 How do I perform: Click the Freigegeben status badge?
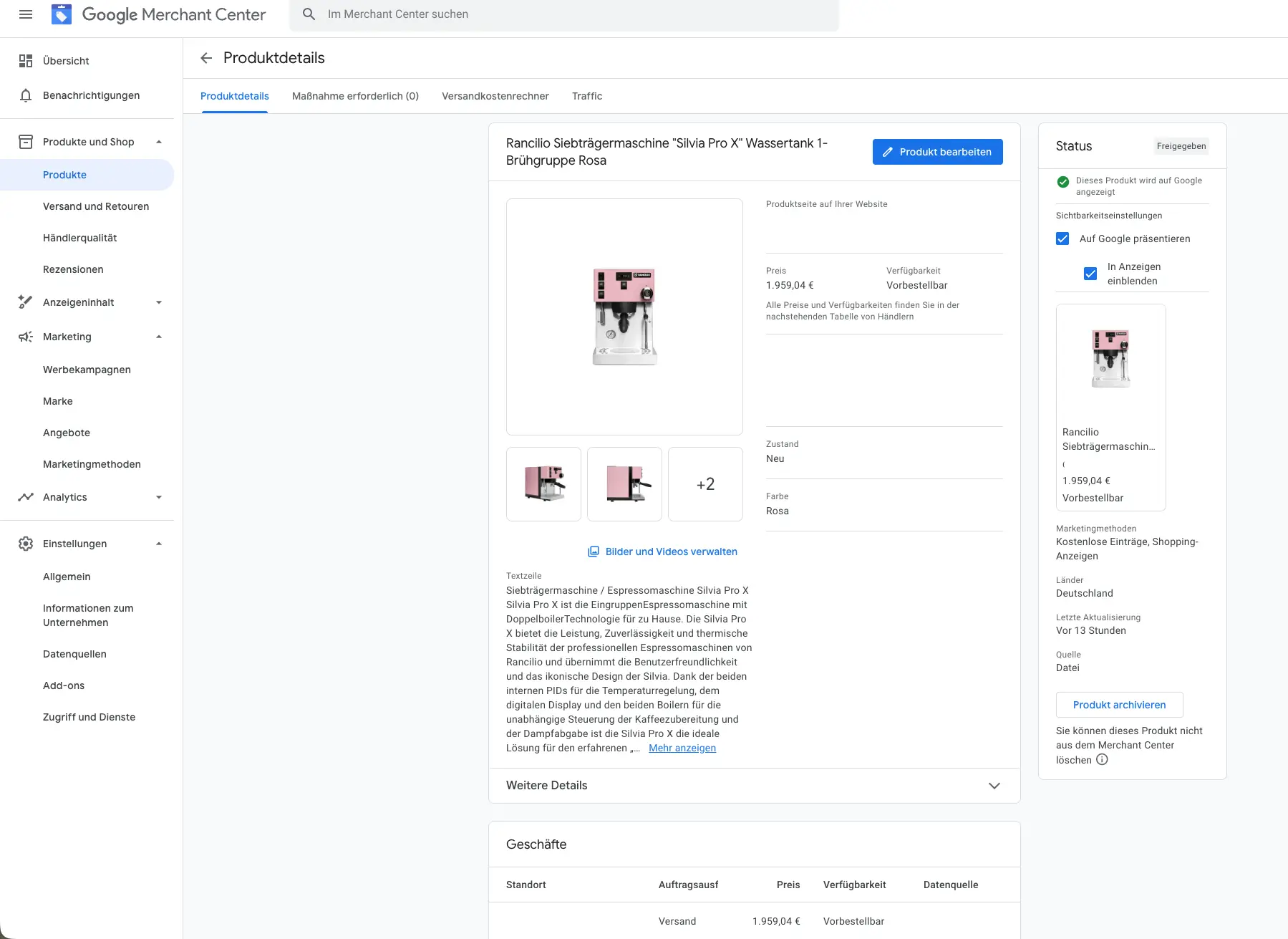tap(1181, 146)
